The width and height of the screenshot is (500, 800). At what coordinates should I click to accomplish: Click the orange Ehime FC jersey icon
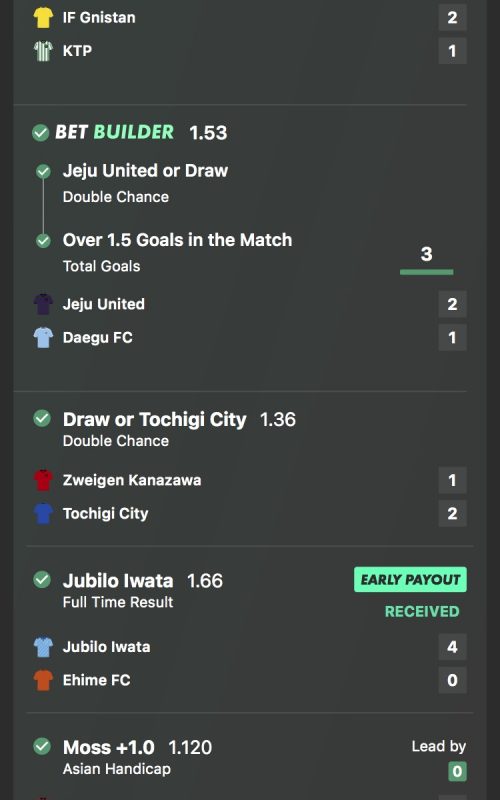tap(43, 680)
